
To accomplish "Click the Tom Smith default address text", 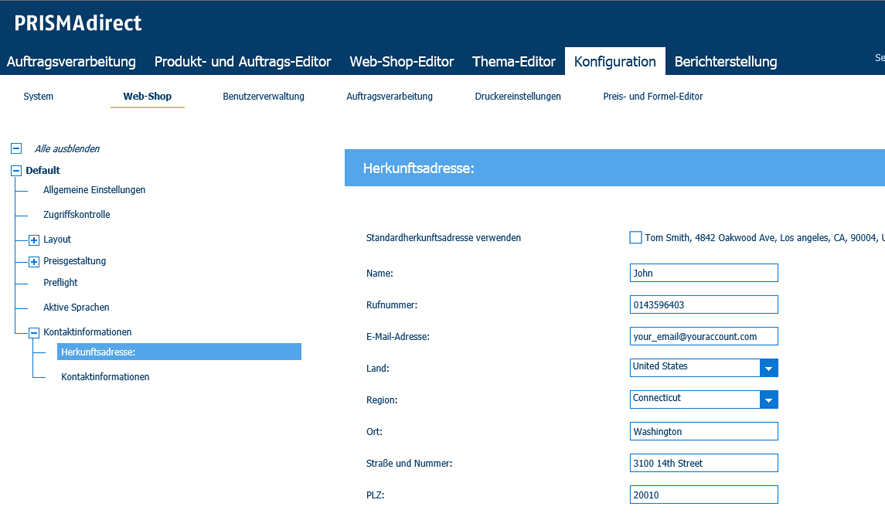I will pos(765,238).
